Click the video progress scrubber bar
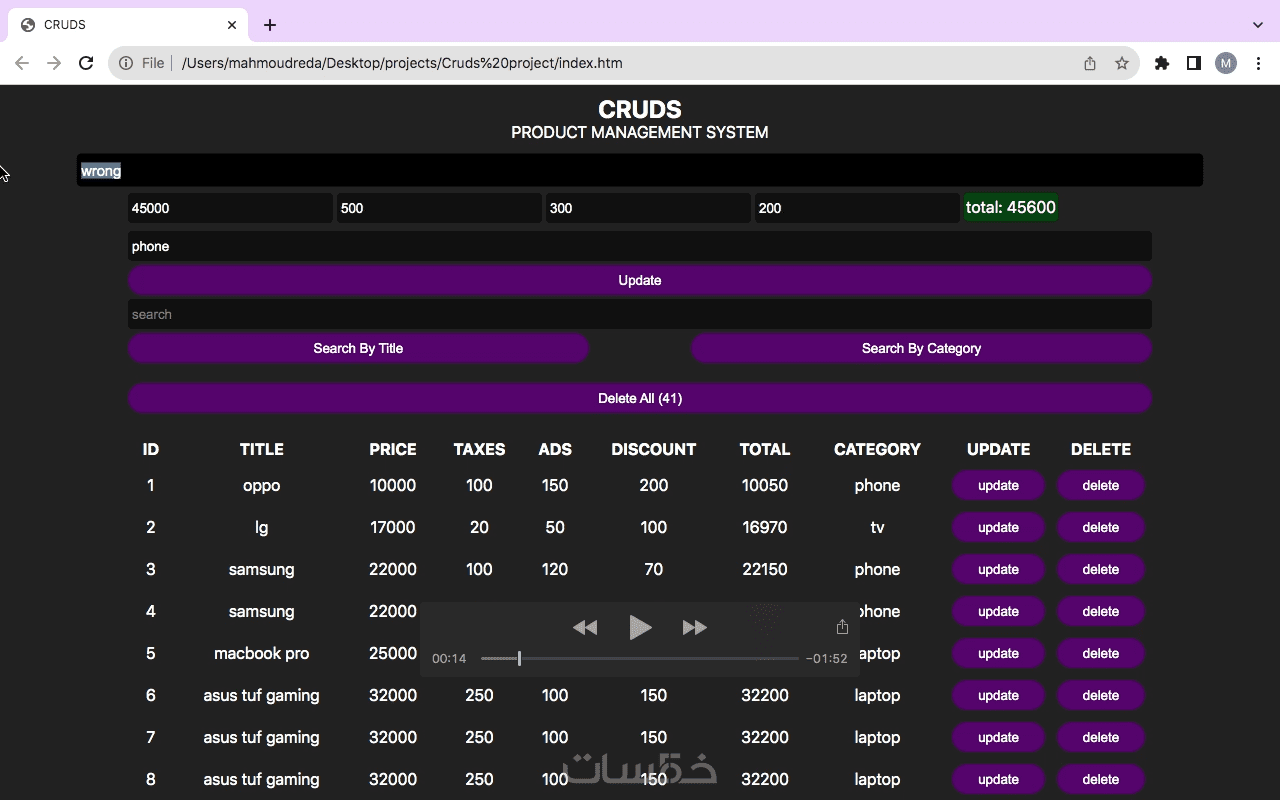Image resolution: width=1280 pixels, height=800 pixels. [640, 658]
